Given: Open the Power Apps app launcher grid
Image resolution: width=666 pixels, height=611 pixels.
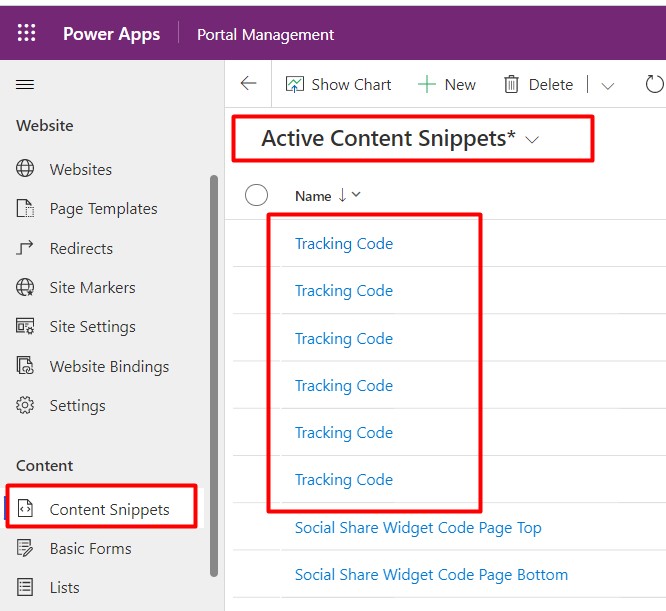Looking at the screenshot, I should pyautogui.click(x=26, y=33).
